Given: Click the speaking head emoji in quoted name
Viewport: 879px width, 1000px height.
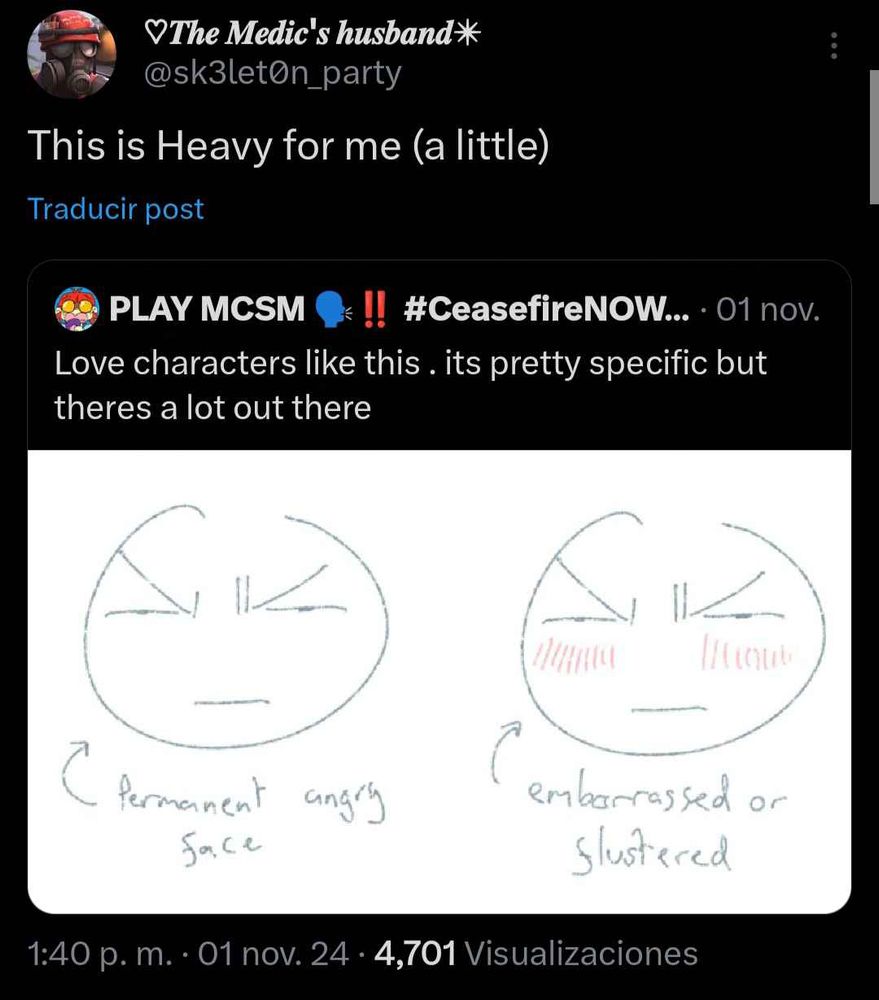Looking at the screenshot, I should (x=330, y=309).
